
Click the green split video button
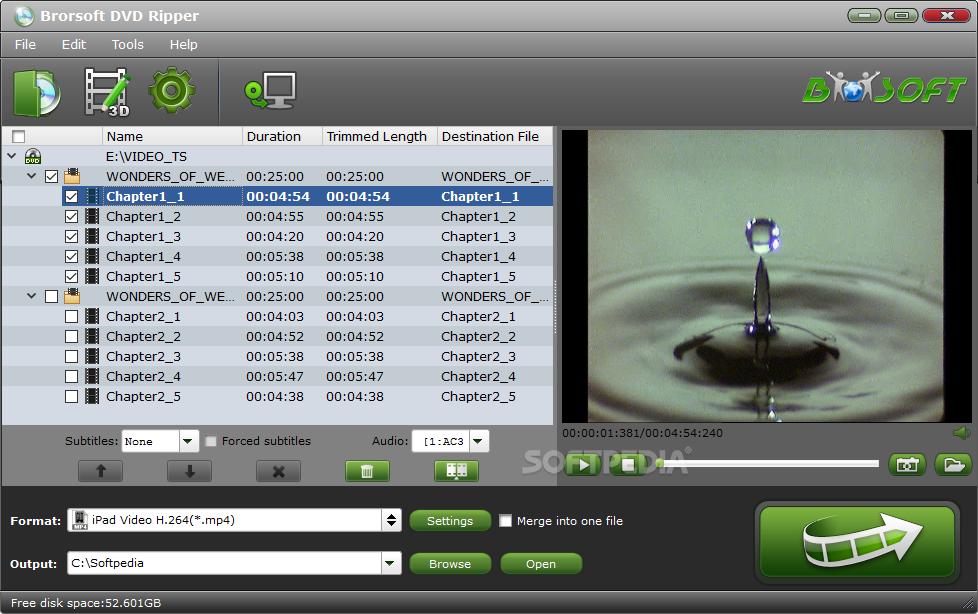[x=457, y=471]
